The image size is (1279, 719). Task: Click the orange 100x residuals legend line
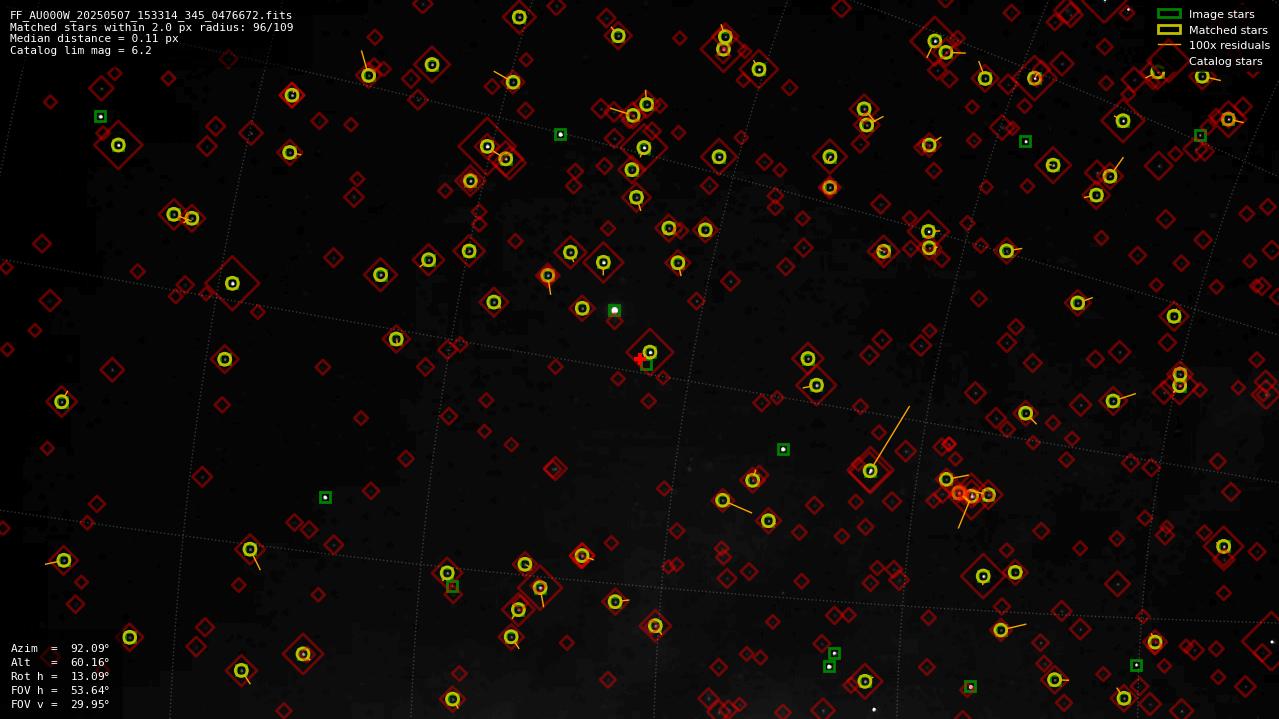1169,45
